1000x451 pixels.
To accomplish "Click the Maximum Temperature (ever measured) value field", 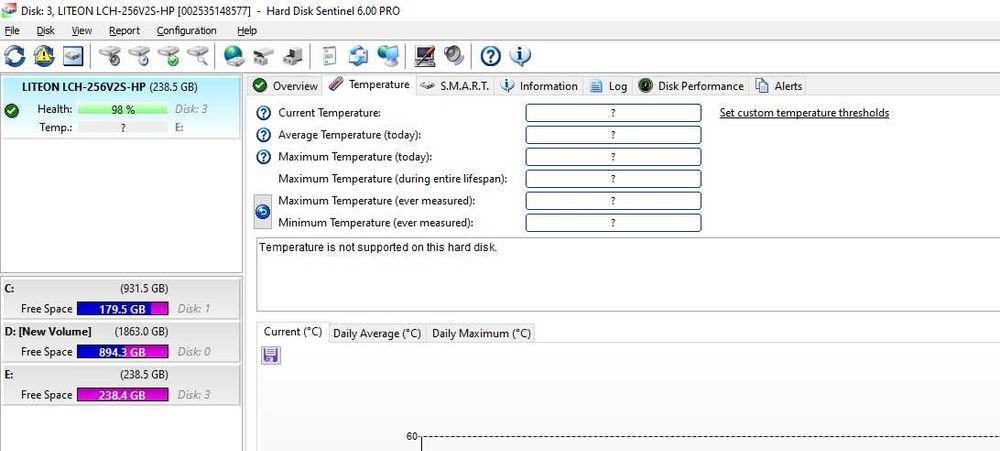I will pyautogui.click(x=613, y=200).
